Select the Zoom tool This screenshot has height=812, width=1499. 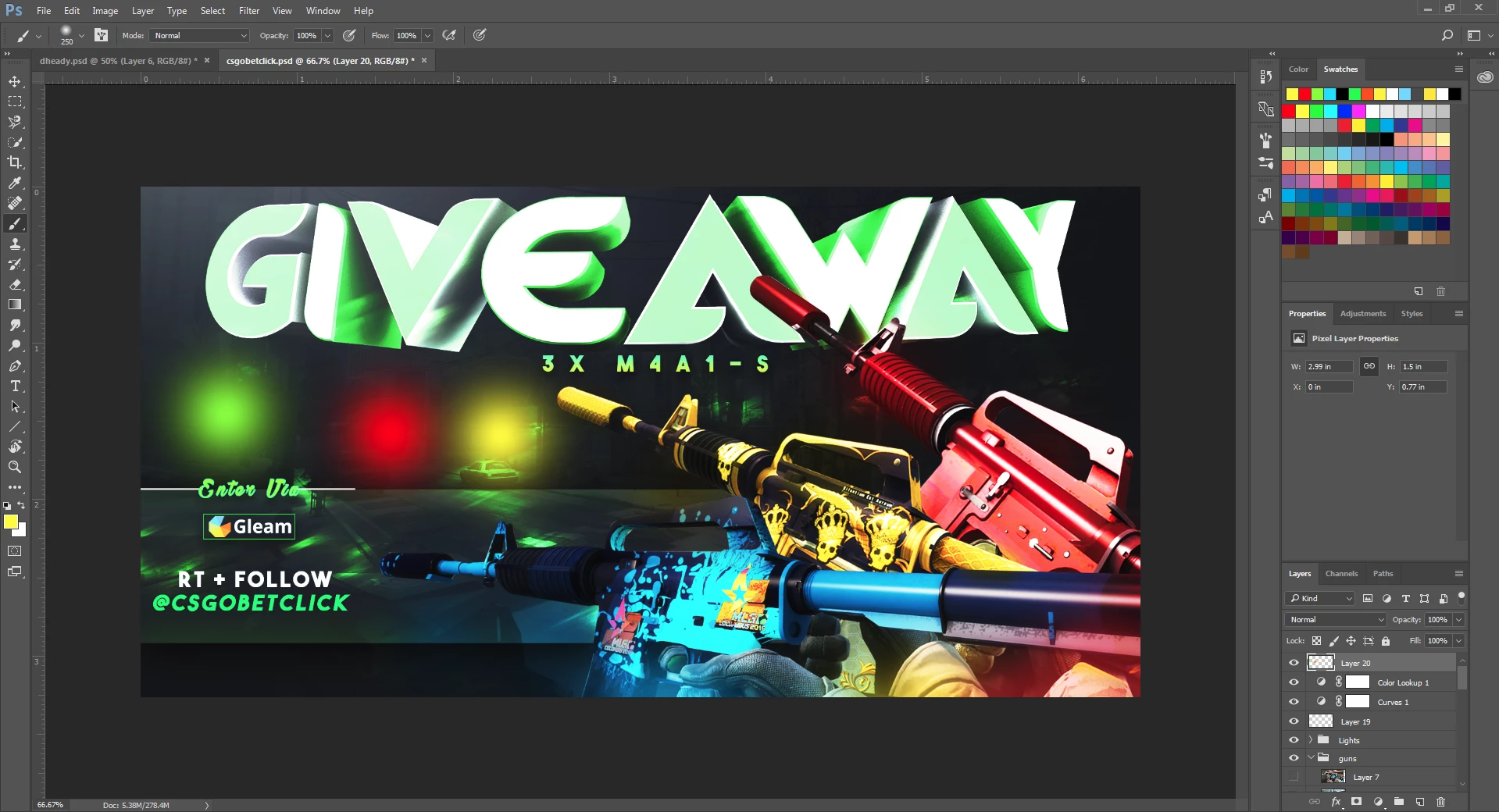(15, 467)
